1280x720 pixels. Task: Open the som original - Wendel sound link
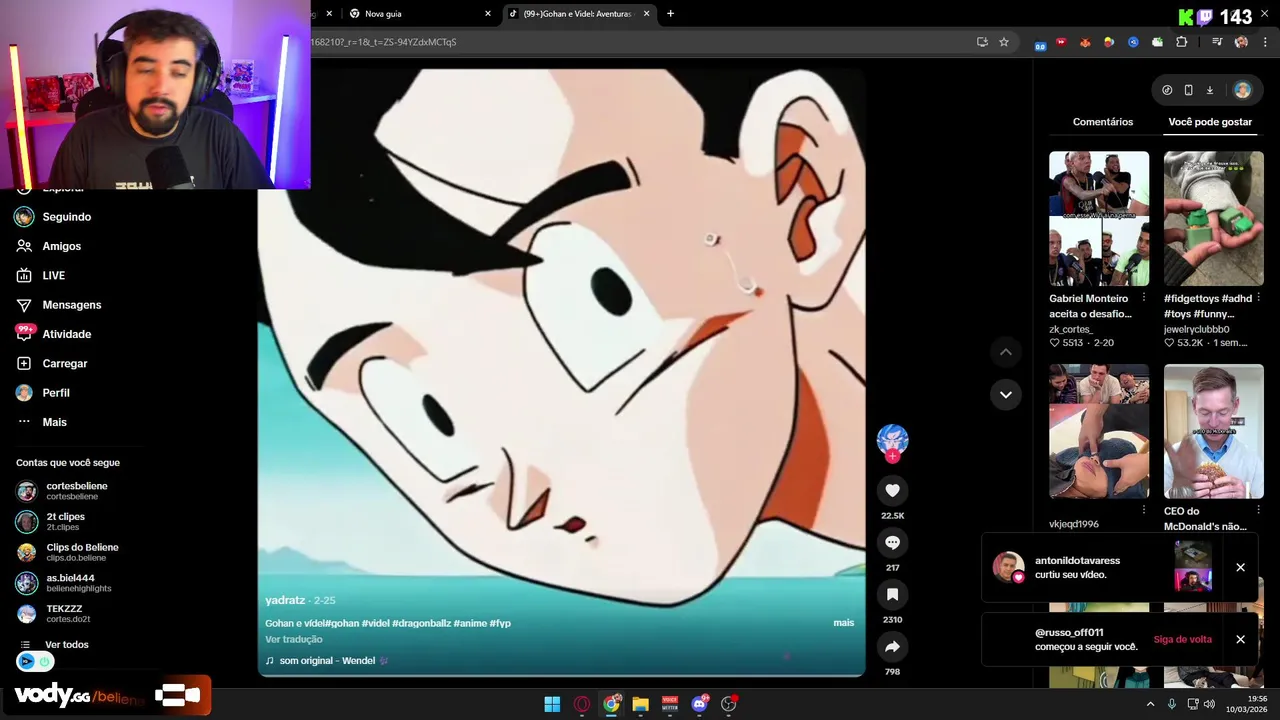[x=326, y=661]
